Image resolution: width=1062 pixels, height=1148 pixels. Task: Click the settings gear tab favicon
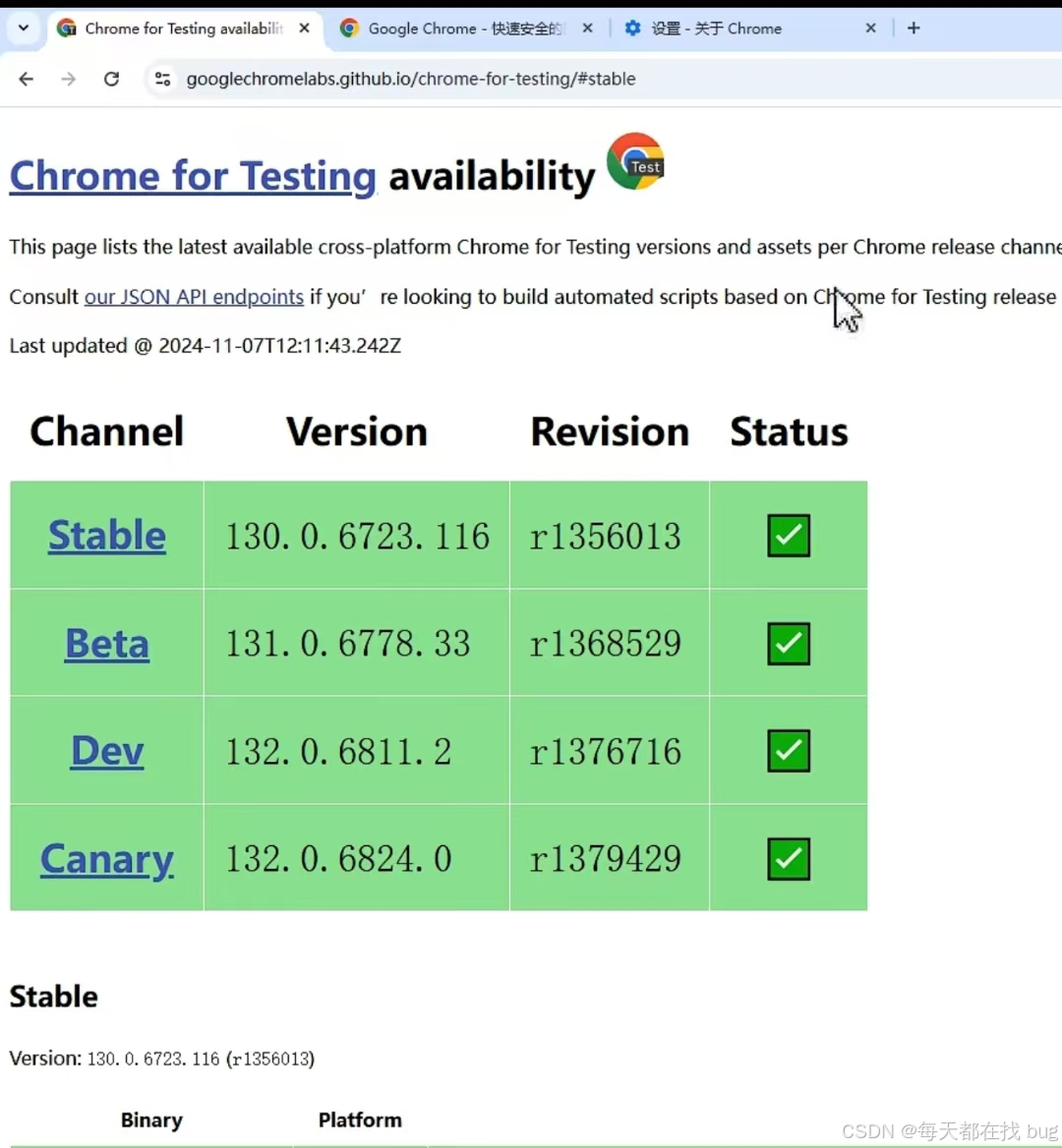pyautogui.click(x=633, y=29)
